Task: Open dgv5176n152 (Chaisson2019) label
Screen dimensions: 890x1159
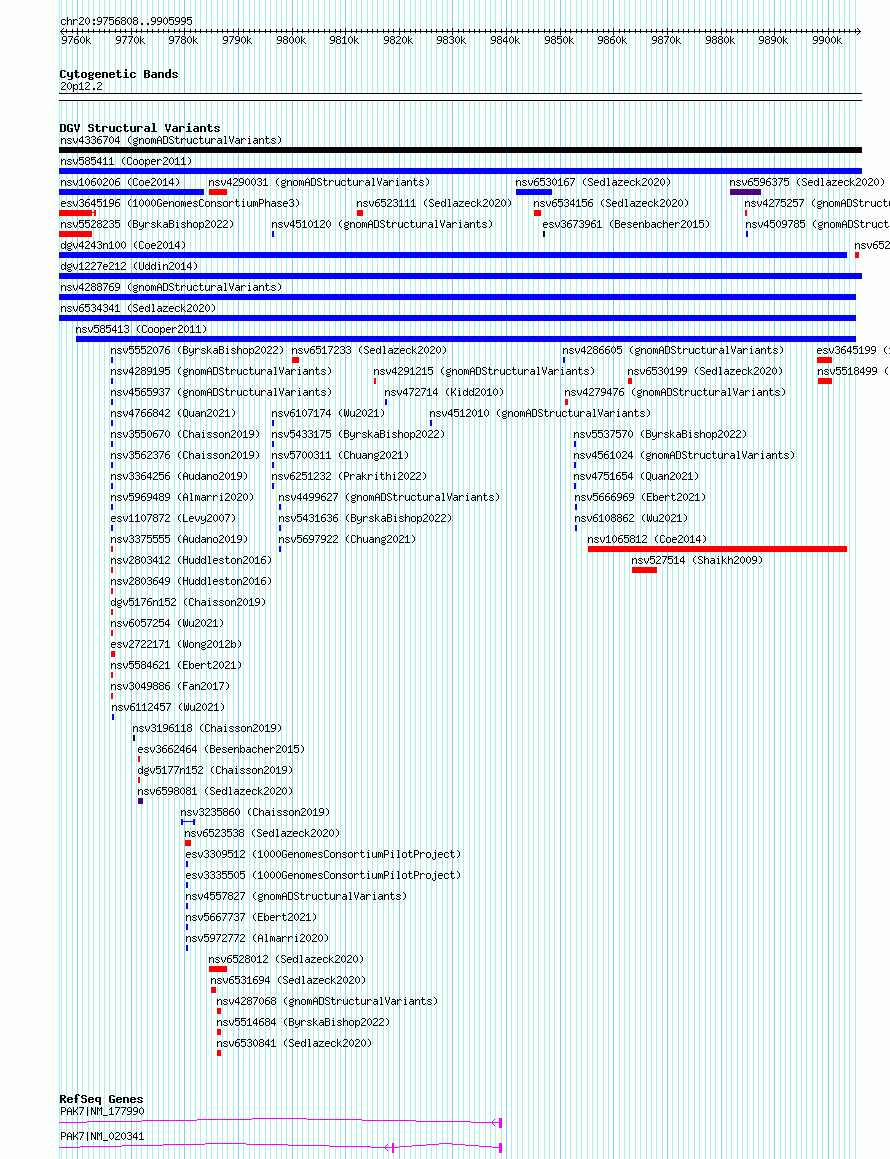Action: pos(188,602)
